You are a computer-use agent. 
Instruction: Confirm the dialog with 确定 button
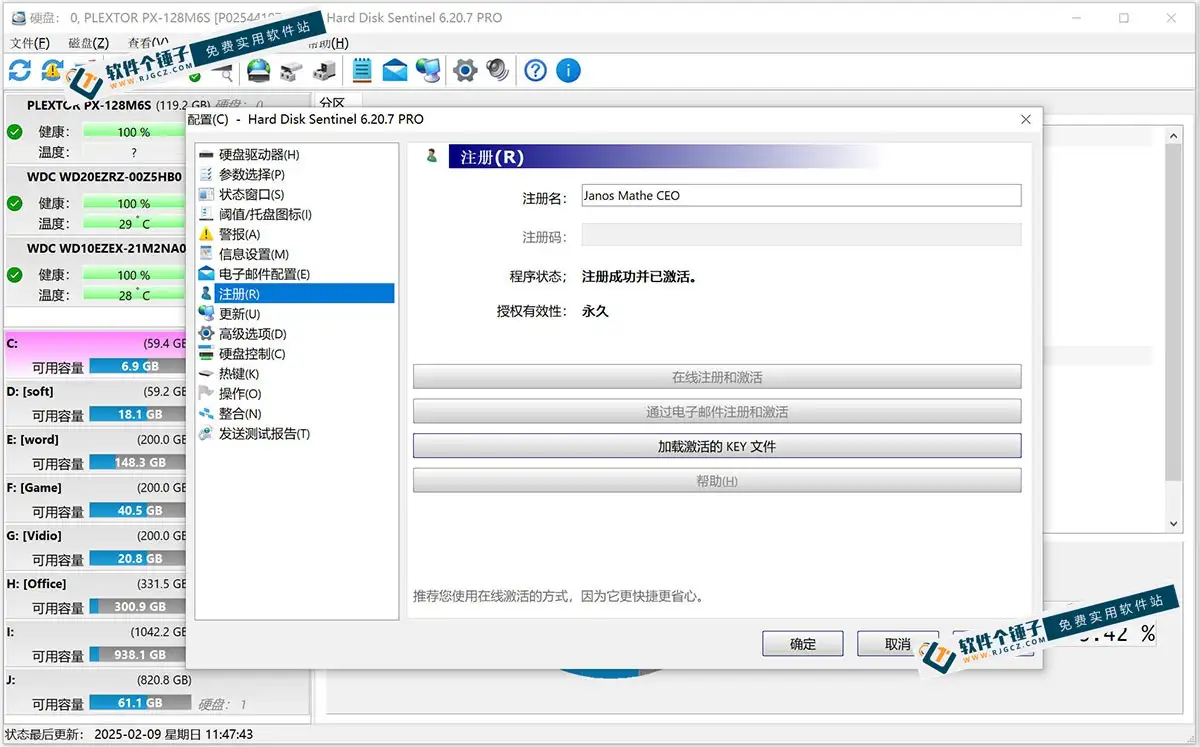tap(802, 644)
